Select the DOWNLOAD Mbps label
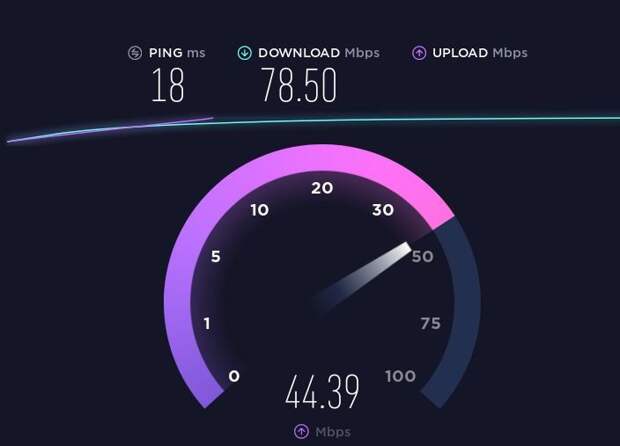Viewport: 620px width, 446px height. coord(319,53)
